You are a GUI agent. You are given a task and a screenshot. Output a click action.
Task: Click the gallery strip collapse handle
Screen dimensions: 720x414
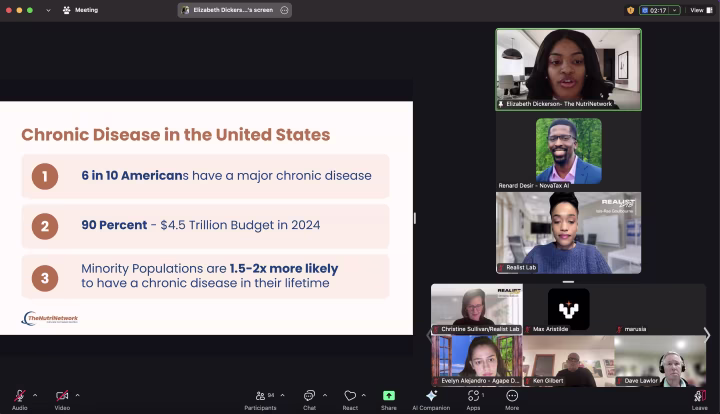[568, 282]
